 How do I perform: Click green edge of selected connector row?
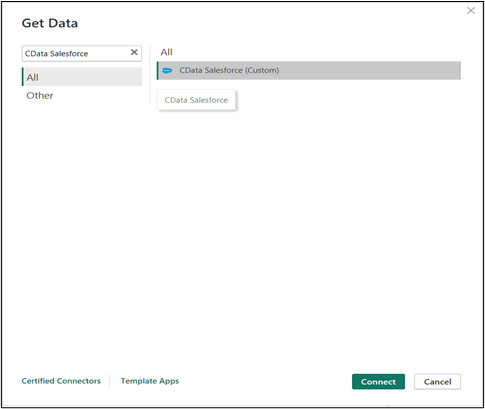coord(158,70)
